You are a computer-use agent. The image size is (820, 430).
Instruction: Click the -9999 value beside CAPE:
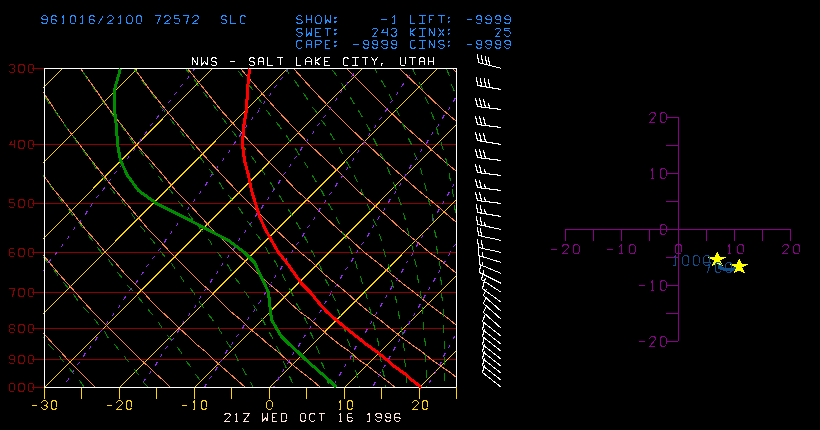tap(374, 44)
